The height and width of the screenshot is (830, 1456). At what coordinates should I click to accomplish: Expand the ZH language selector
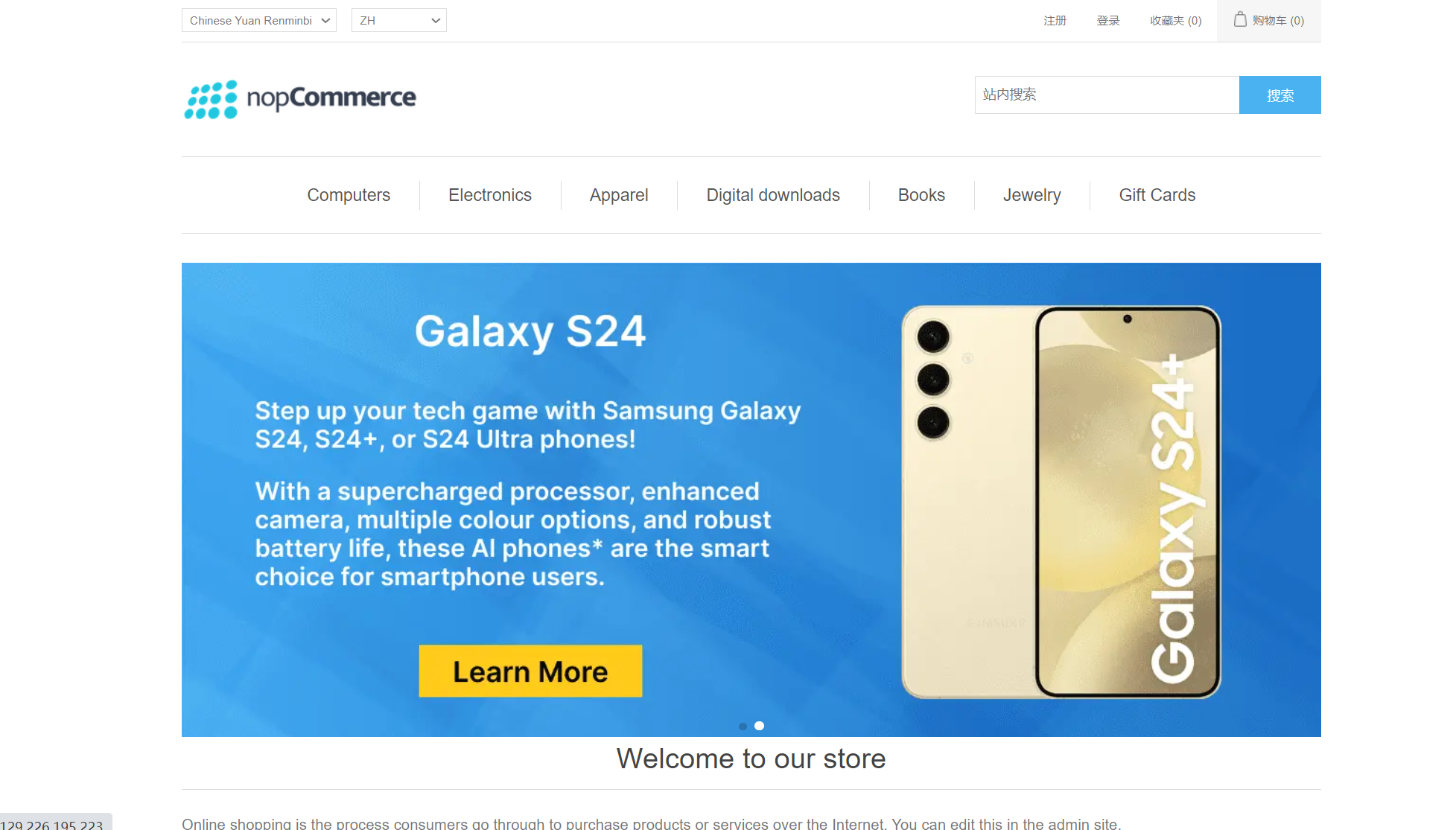399,20
